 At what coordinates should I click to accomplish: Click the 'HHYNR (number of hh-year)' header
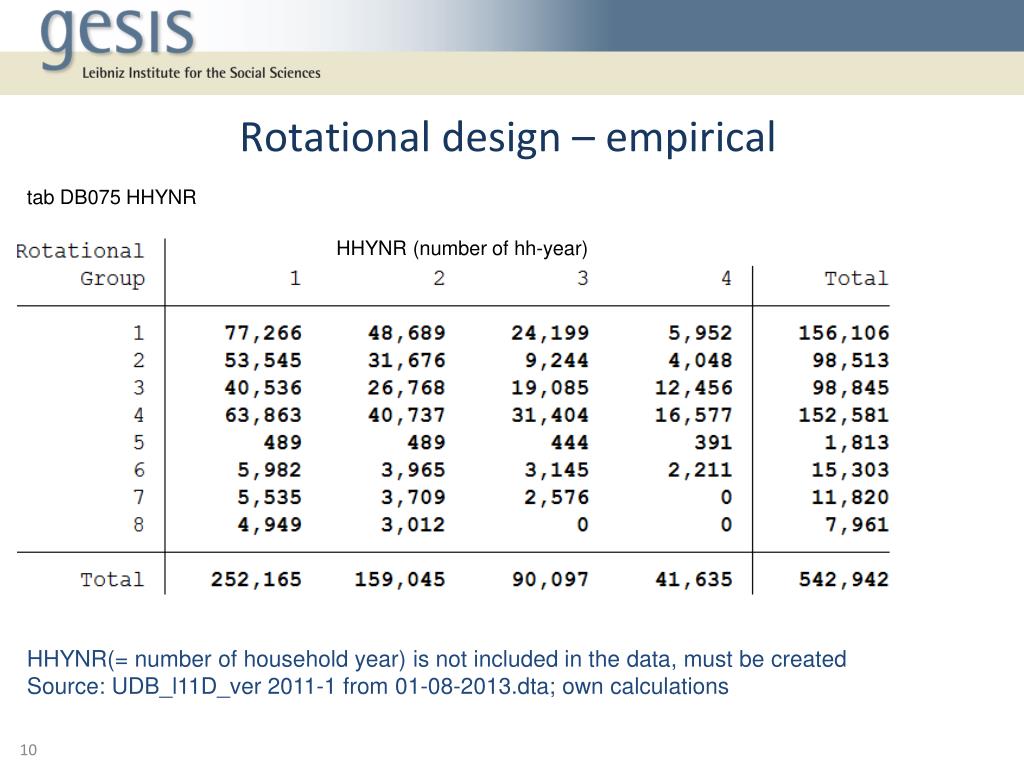[462, 249]
